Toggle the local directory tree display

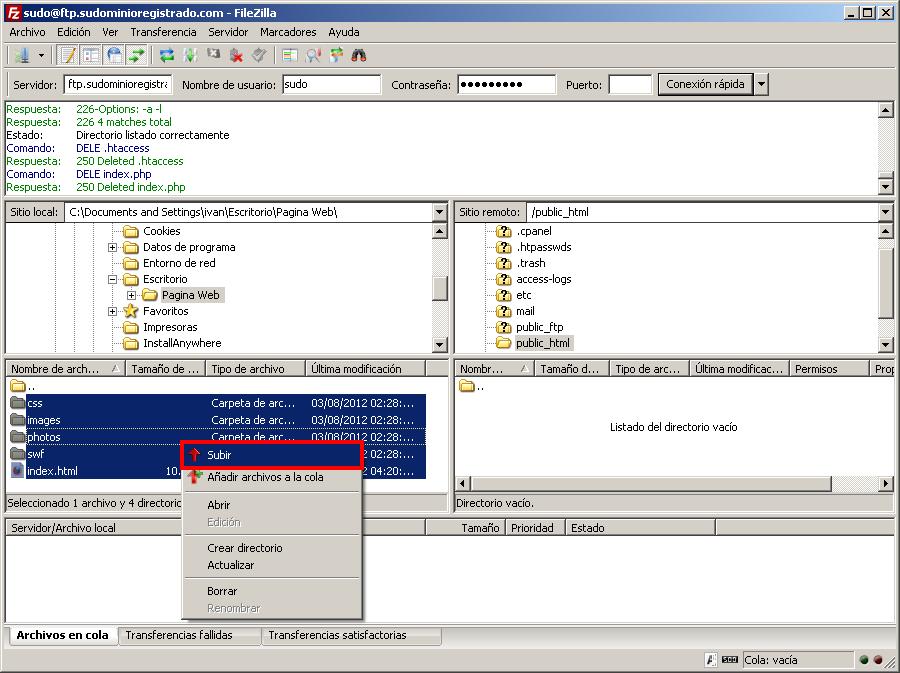(91, 55)
